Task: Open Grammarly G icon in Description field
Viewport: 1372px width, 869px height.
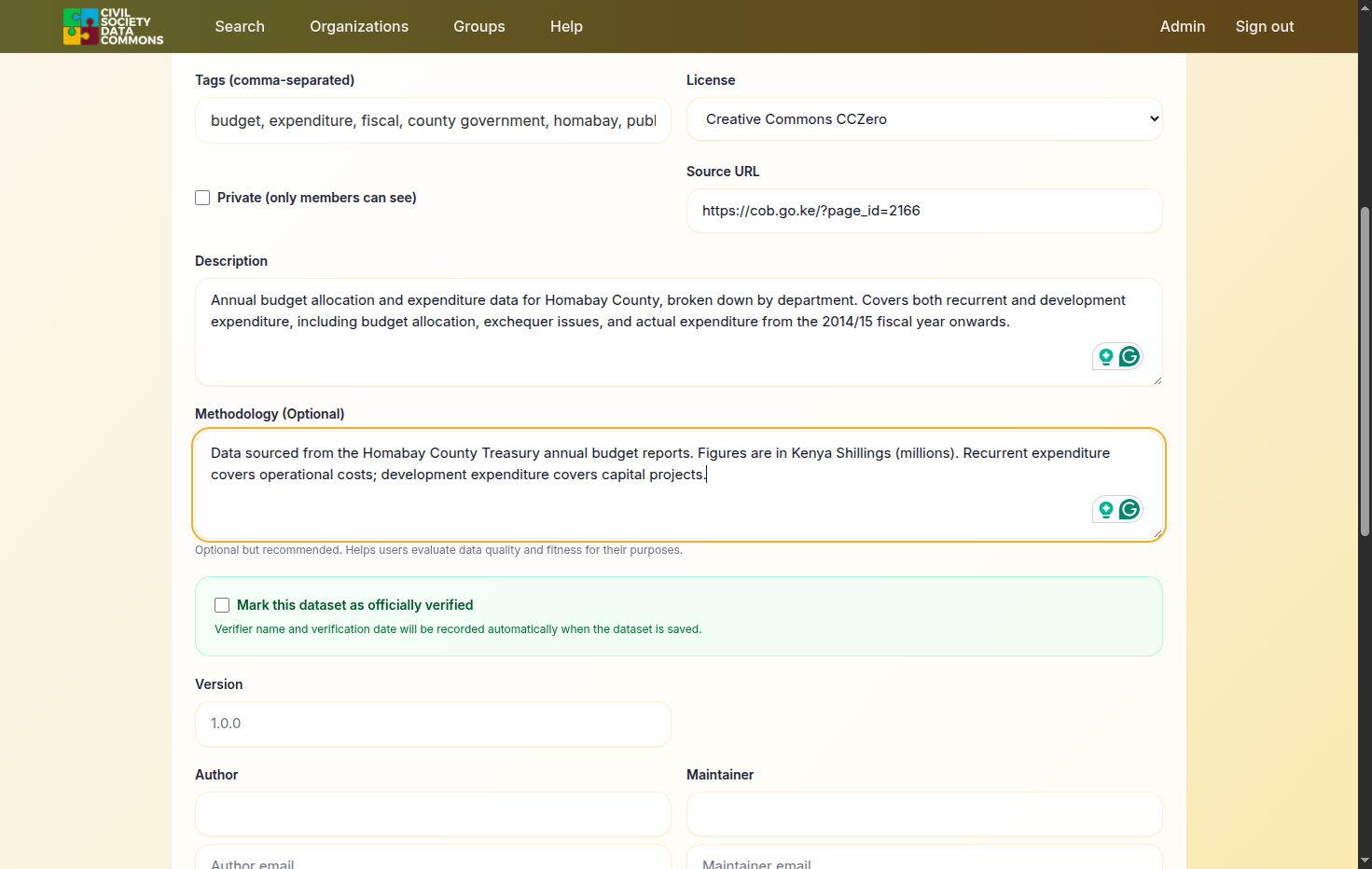Action: coord(1129,356)
